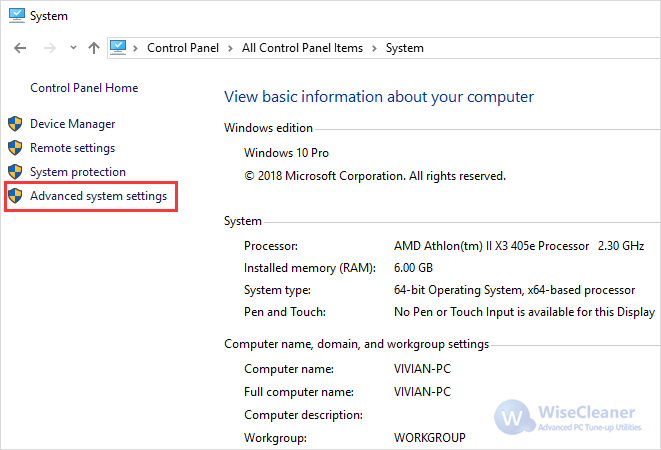The height and width of the screenshot is (450, 661).
Task: Open System protection link
Action: (x=78, y=172)
